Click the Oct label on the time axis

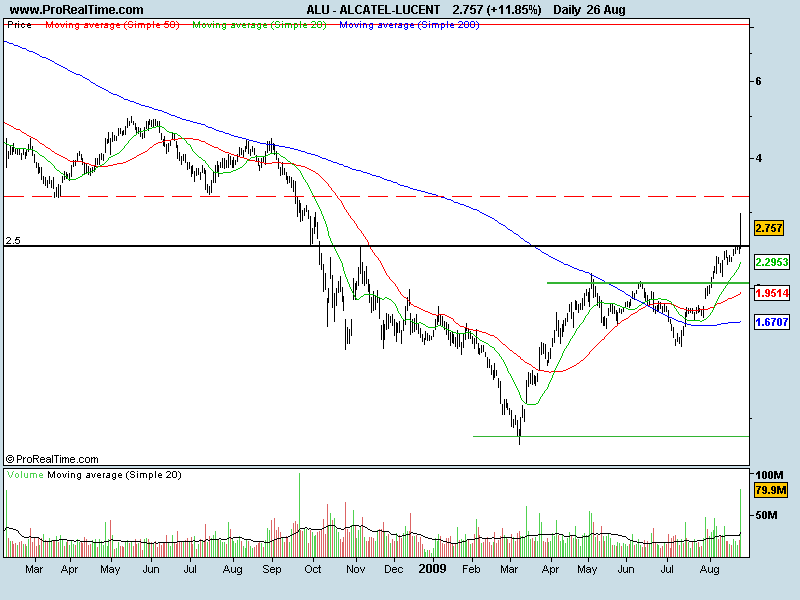pyautogui.click(x=313, y=569)
